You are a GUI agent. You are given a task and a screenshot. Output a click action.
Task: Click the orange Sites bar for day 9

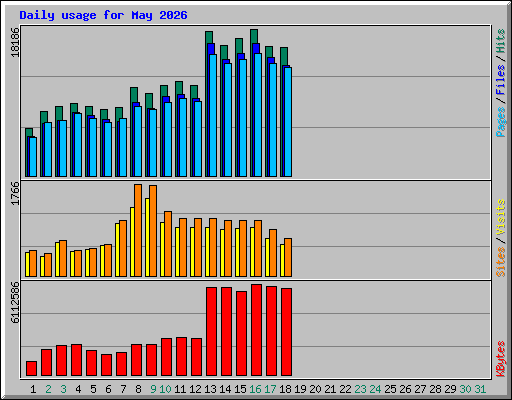153,231
